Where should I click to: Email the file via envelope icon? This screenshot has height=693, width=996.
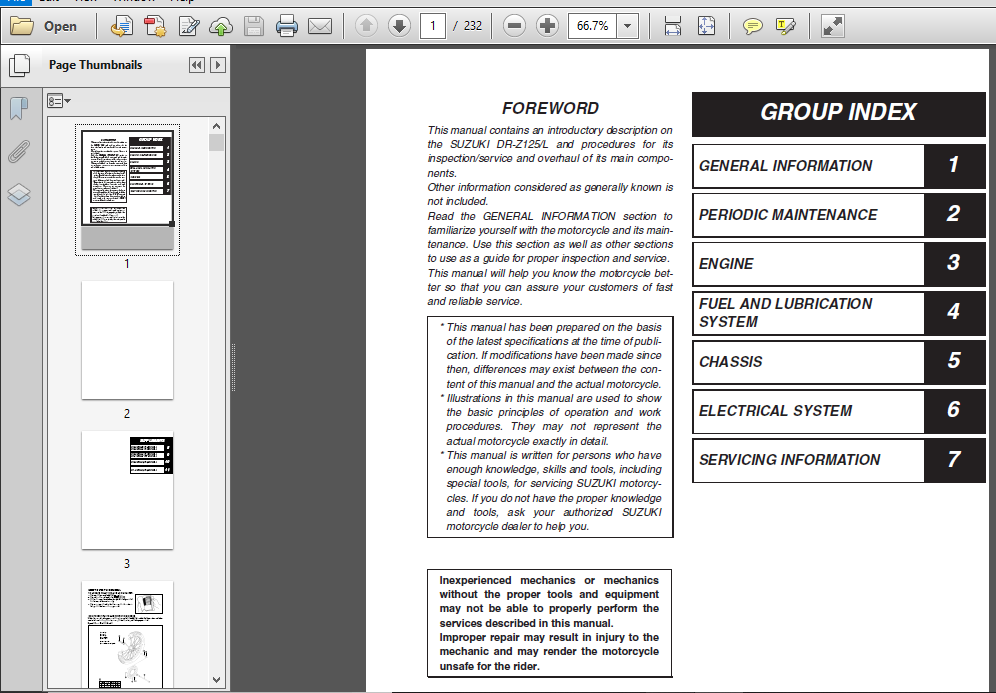pyautogui.click(x=320, y=26)
